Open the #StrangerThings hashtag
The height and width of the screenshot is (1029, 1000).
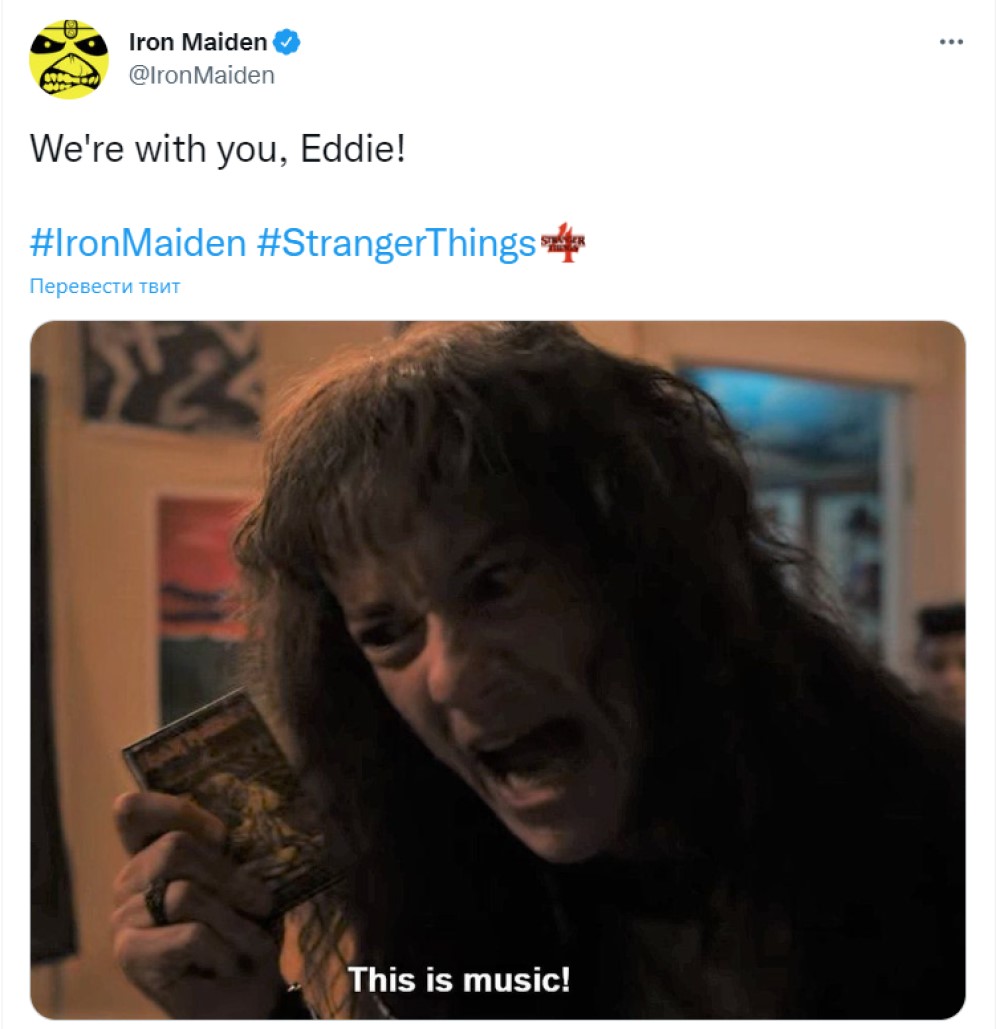(396, 243)
